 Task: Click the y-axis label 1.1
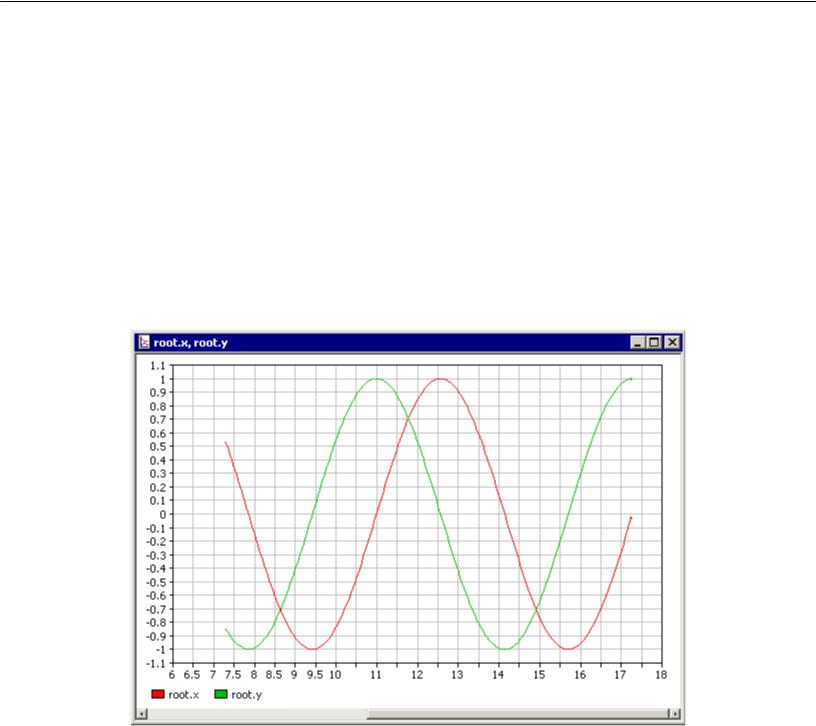point(158,366)
